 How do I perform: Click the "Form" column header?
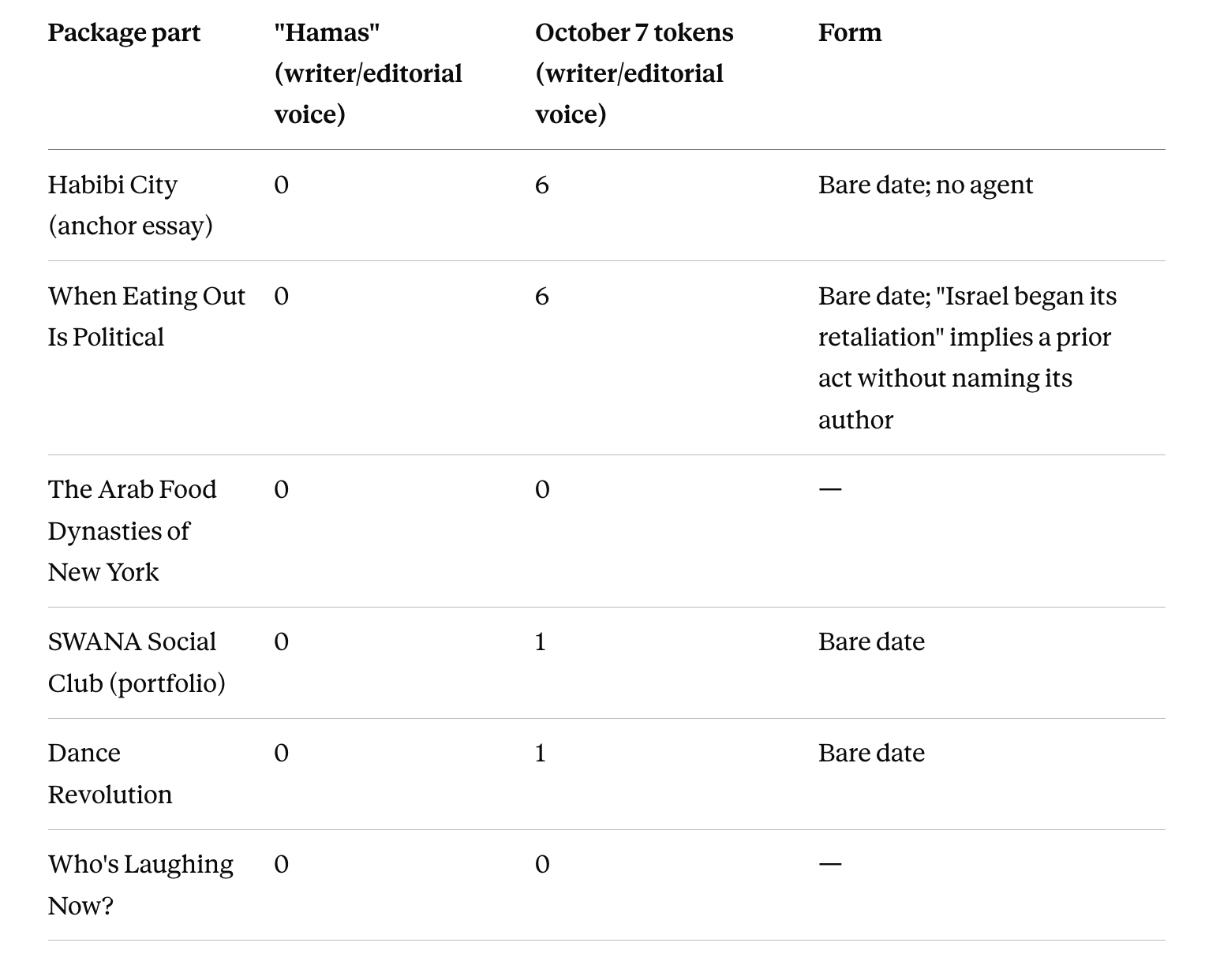click(x=850, y=33)
